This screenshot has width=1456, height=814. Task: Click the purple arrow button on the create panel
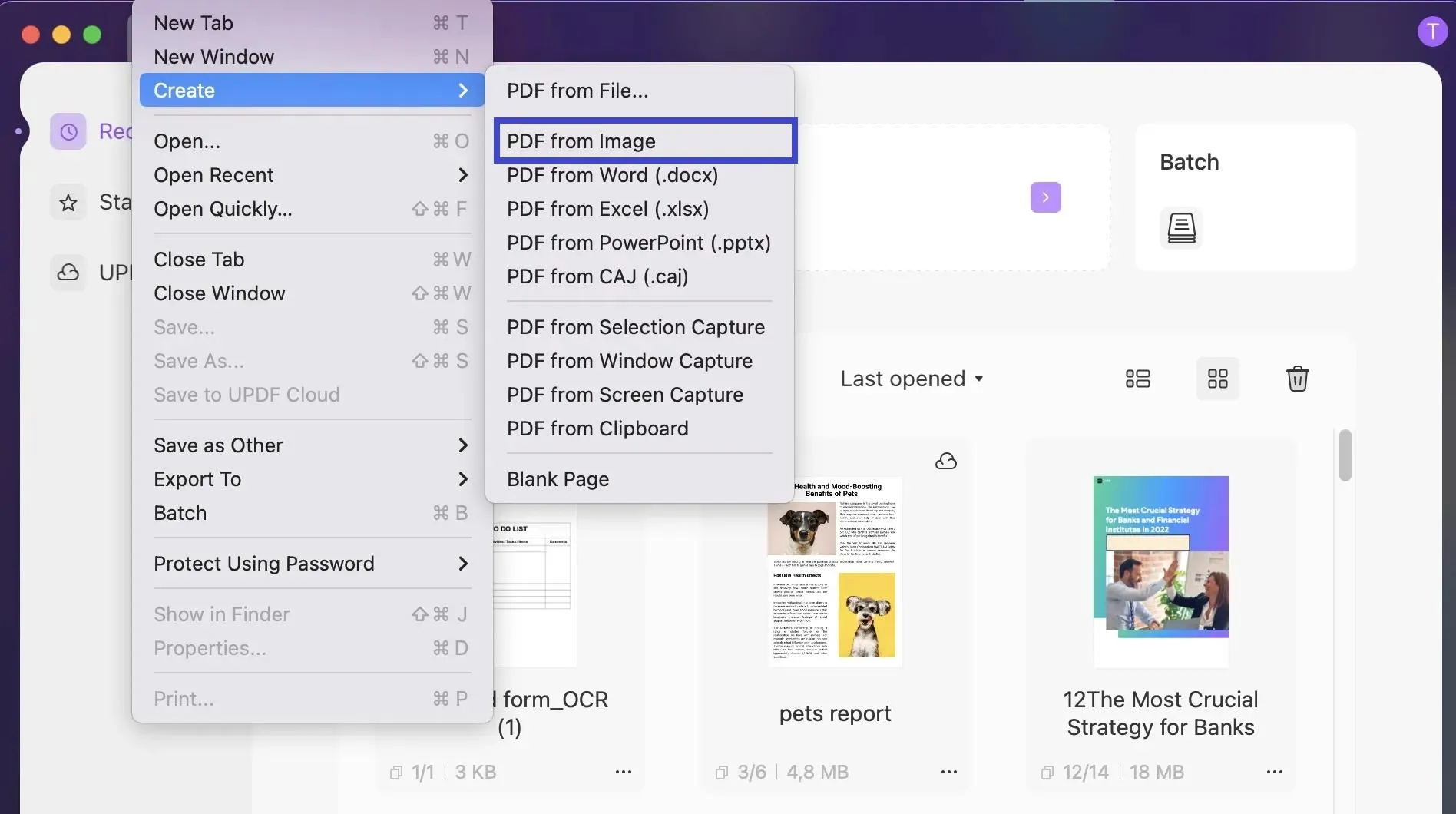(1045, 197)
